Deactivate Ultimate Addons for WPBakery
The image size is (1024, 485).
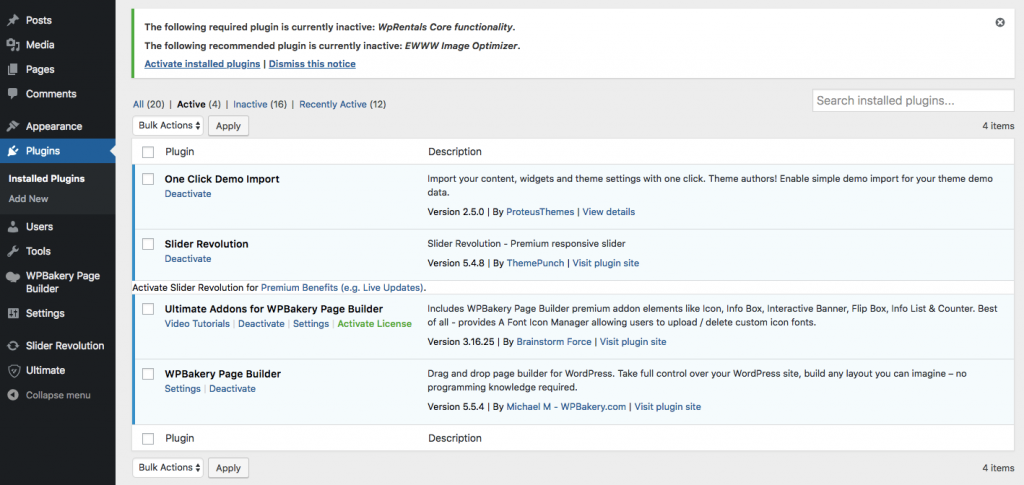[x=261, y=324]
